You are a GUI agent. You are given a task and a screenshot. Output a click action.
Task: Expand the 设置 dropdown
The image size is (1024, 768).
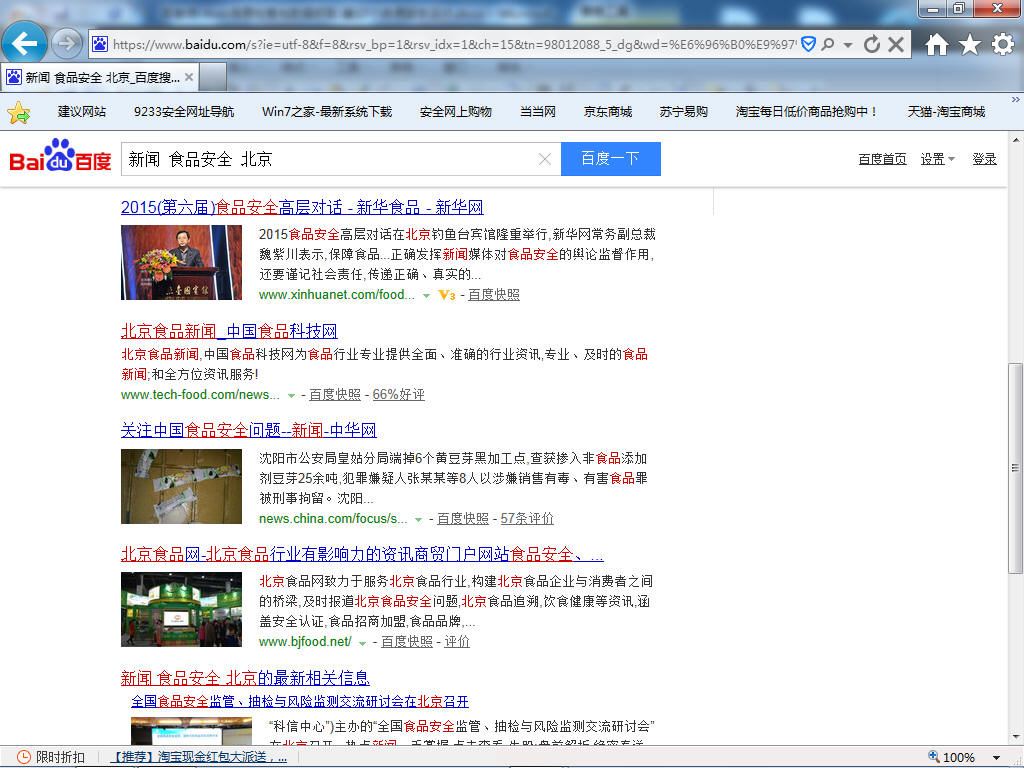937,159
